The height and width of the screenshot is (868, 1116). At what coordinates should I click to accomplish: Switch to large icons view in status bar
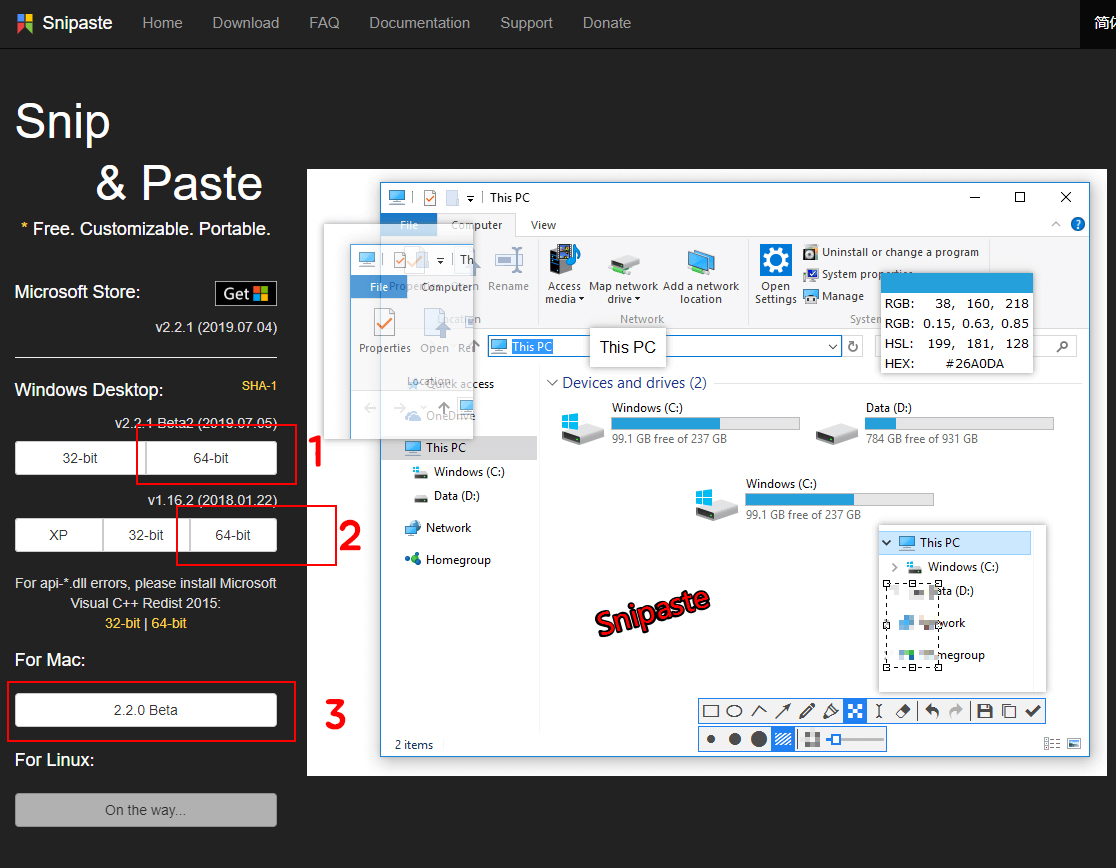tap(1074, 743)
